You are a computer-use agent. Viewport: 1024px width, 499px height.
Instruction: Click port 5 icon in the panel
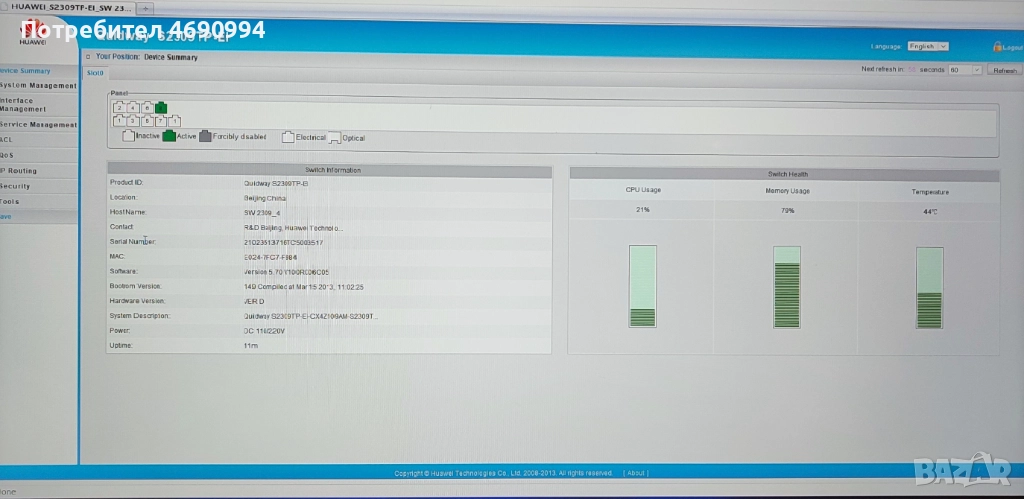click(147, 121)
